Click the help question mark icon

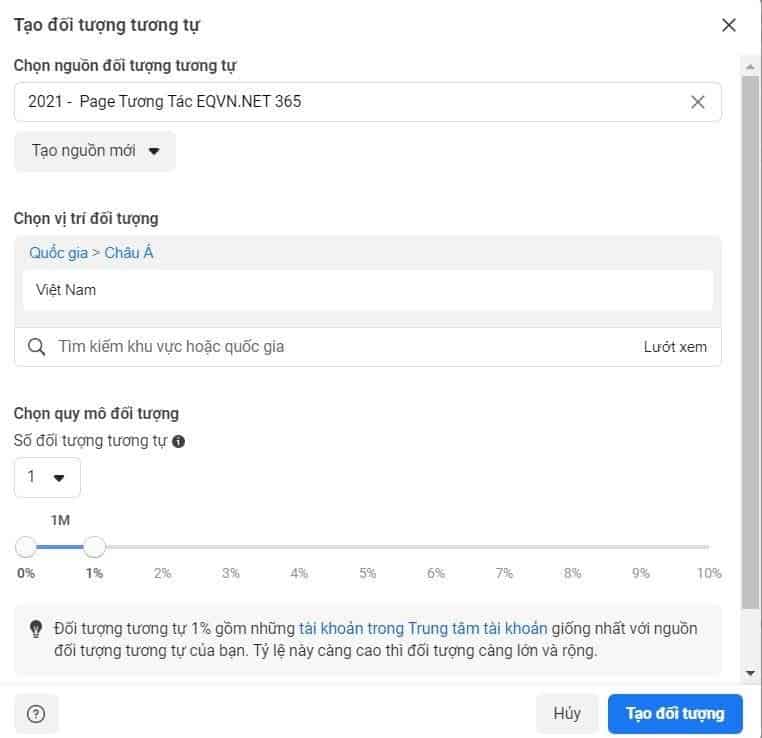[x=36, y=714]
